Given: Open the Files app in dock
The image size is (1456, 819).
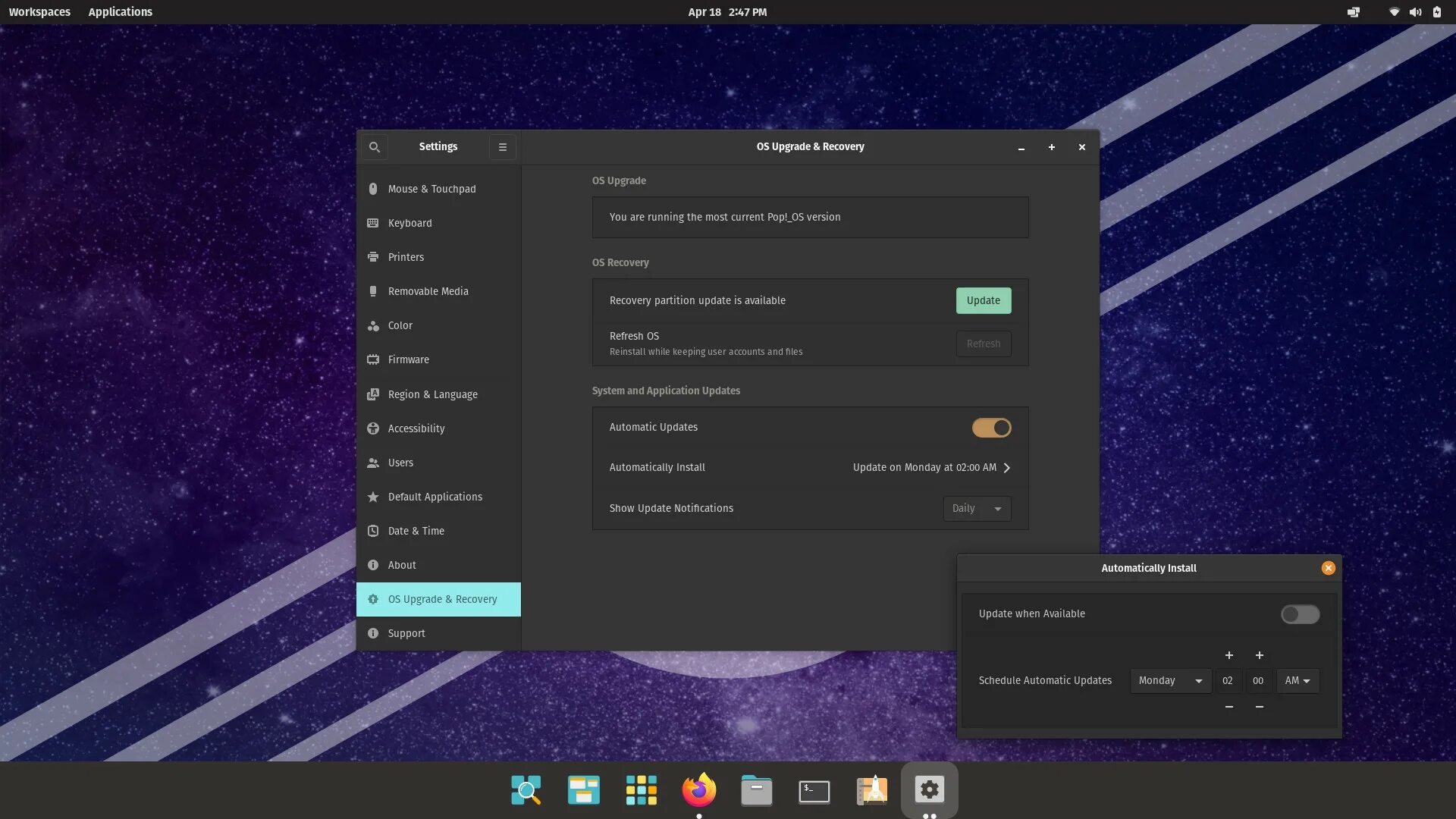Looking at the screenshot, I should coord(756,791).
